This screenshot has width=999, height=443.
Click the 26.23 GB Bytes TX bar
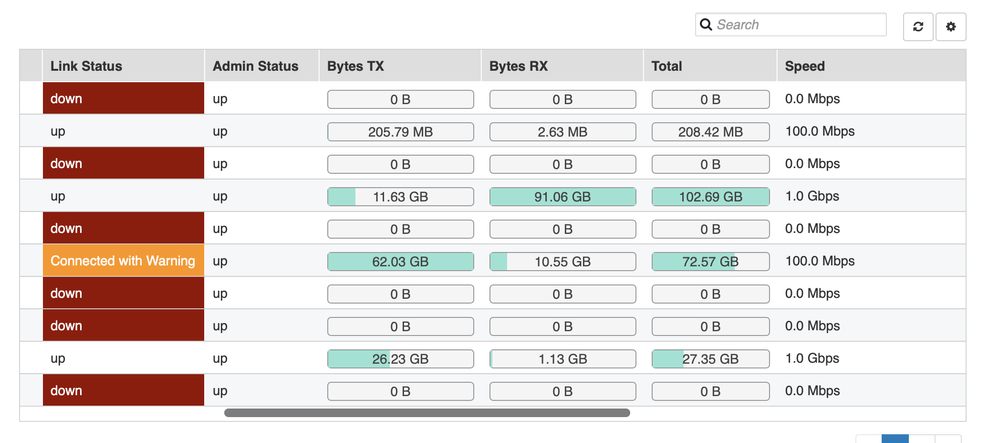coord(400,359)
